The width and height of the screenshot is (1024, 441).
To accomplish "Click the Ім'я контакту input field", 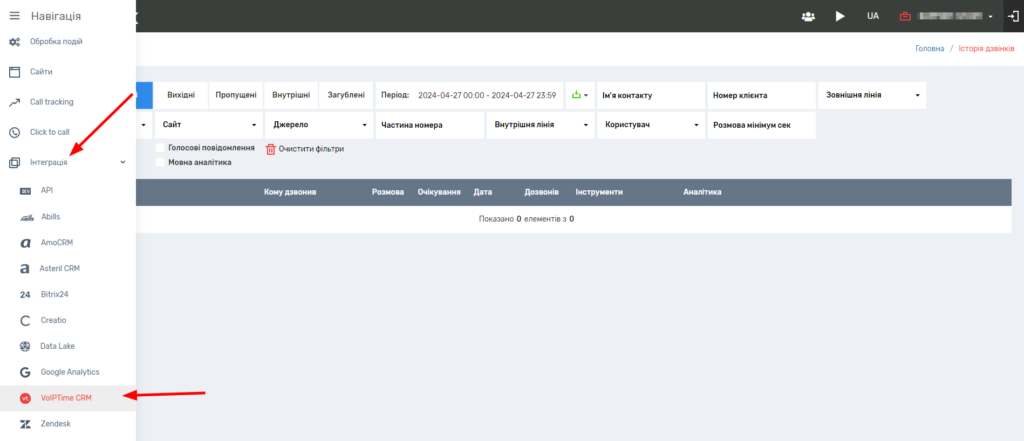I will coord(650,95).
